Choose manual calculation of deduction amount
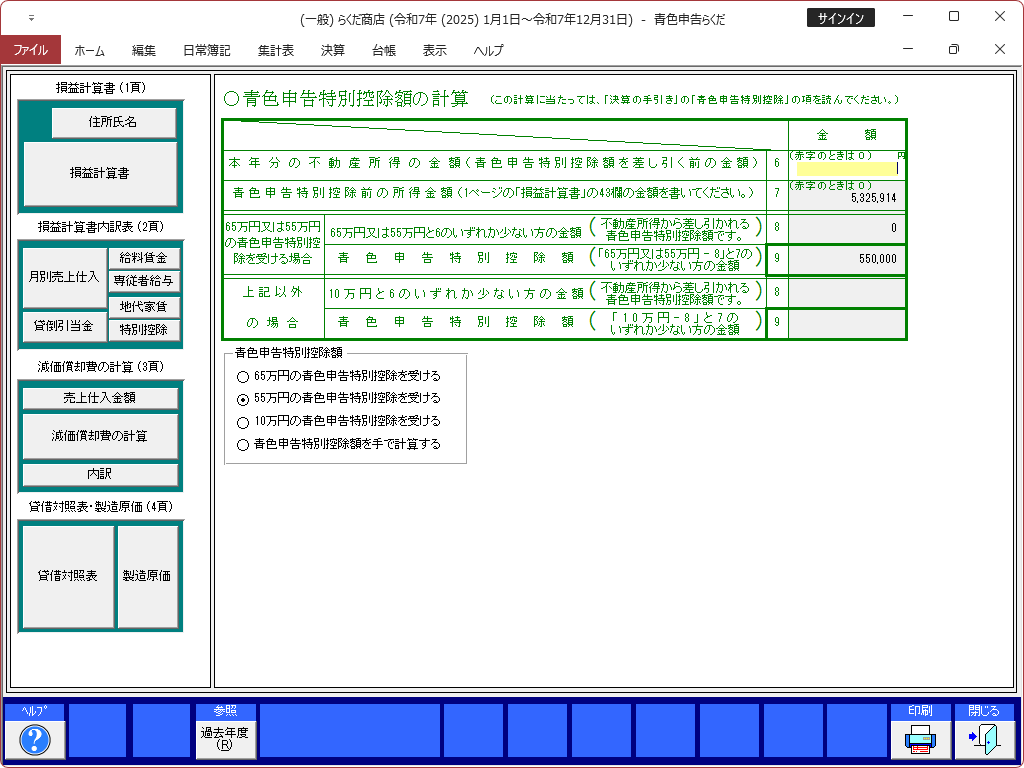This screenshot has width=1024, height=768. pos(242,445)
